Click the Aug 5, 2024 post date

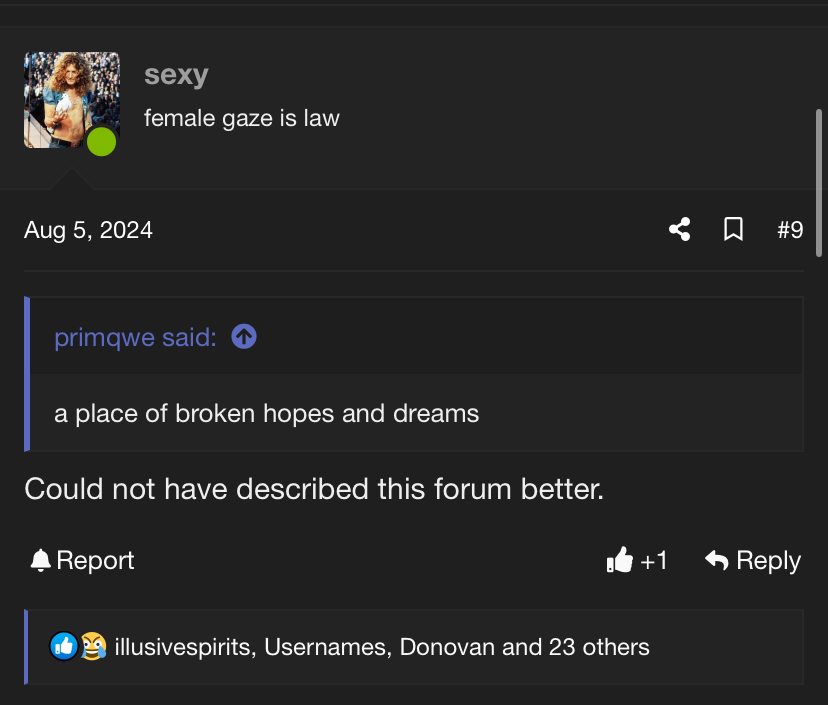(x=88, y=230)
